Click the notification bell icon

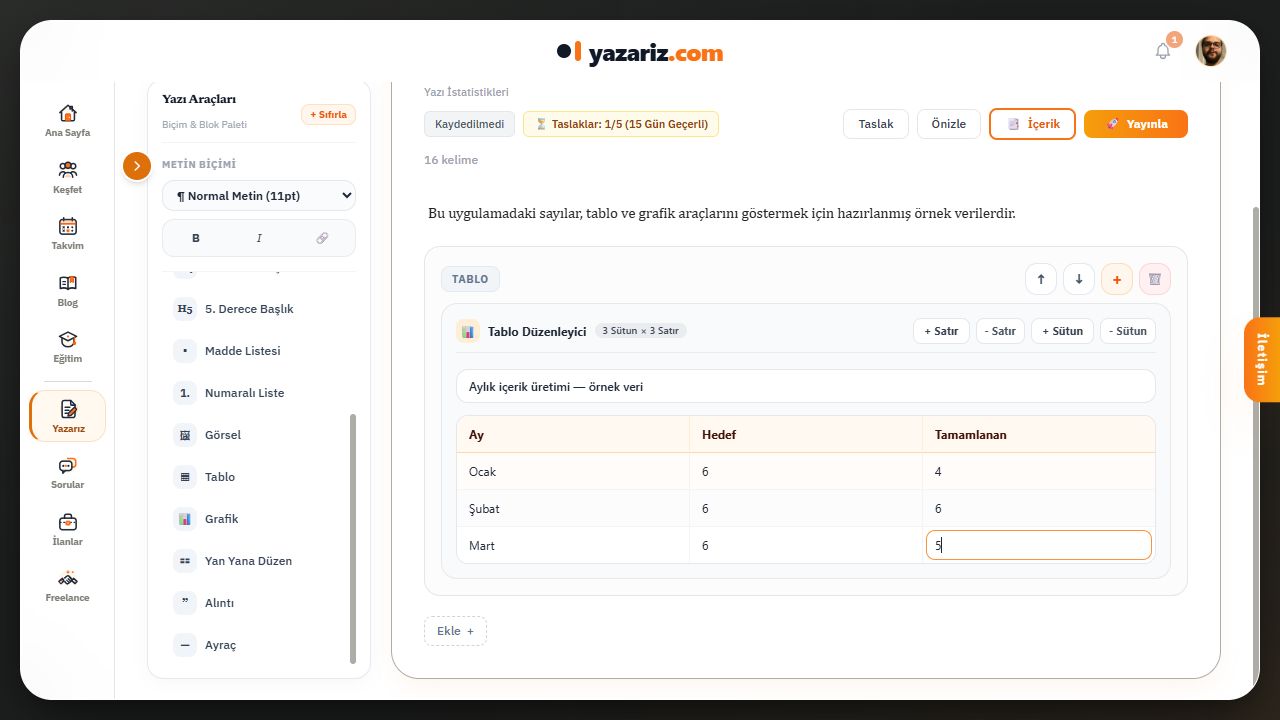pyautogui.click(x=1162, y=51)
